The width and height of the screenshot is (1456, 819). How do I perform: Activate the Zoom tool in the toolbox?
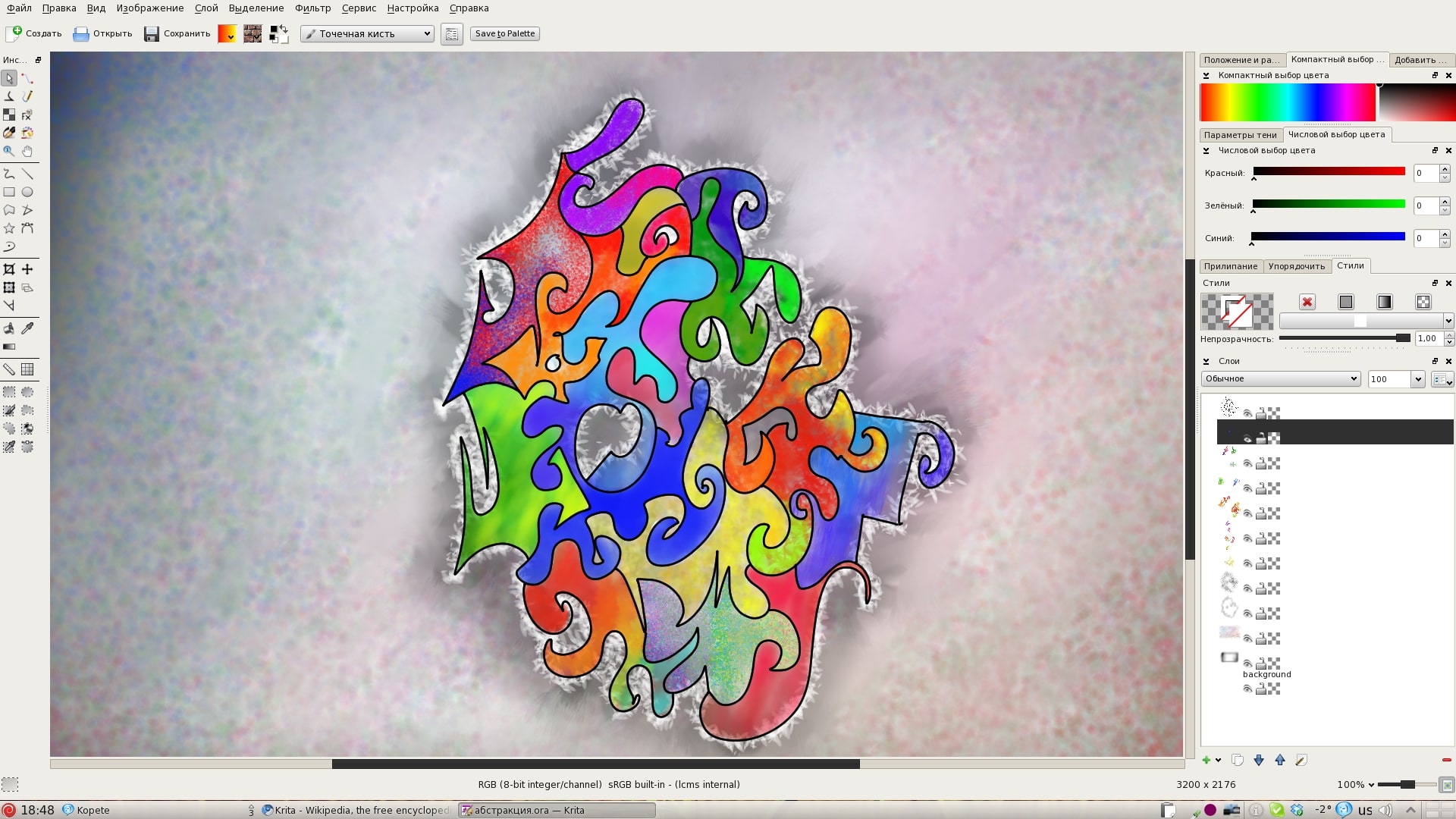pos(9,152)
